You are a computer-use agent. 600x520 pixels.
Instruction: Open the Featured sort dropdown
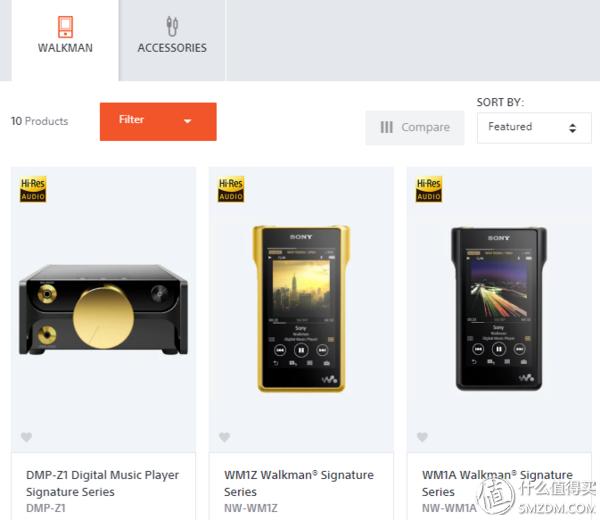tap(534, 128)
